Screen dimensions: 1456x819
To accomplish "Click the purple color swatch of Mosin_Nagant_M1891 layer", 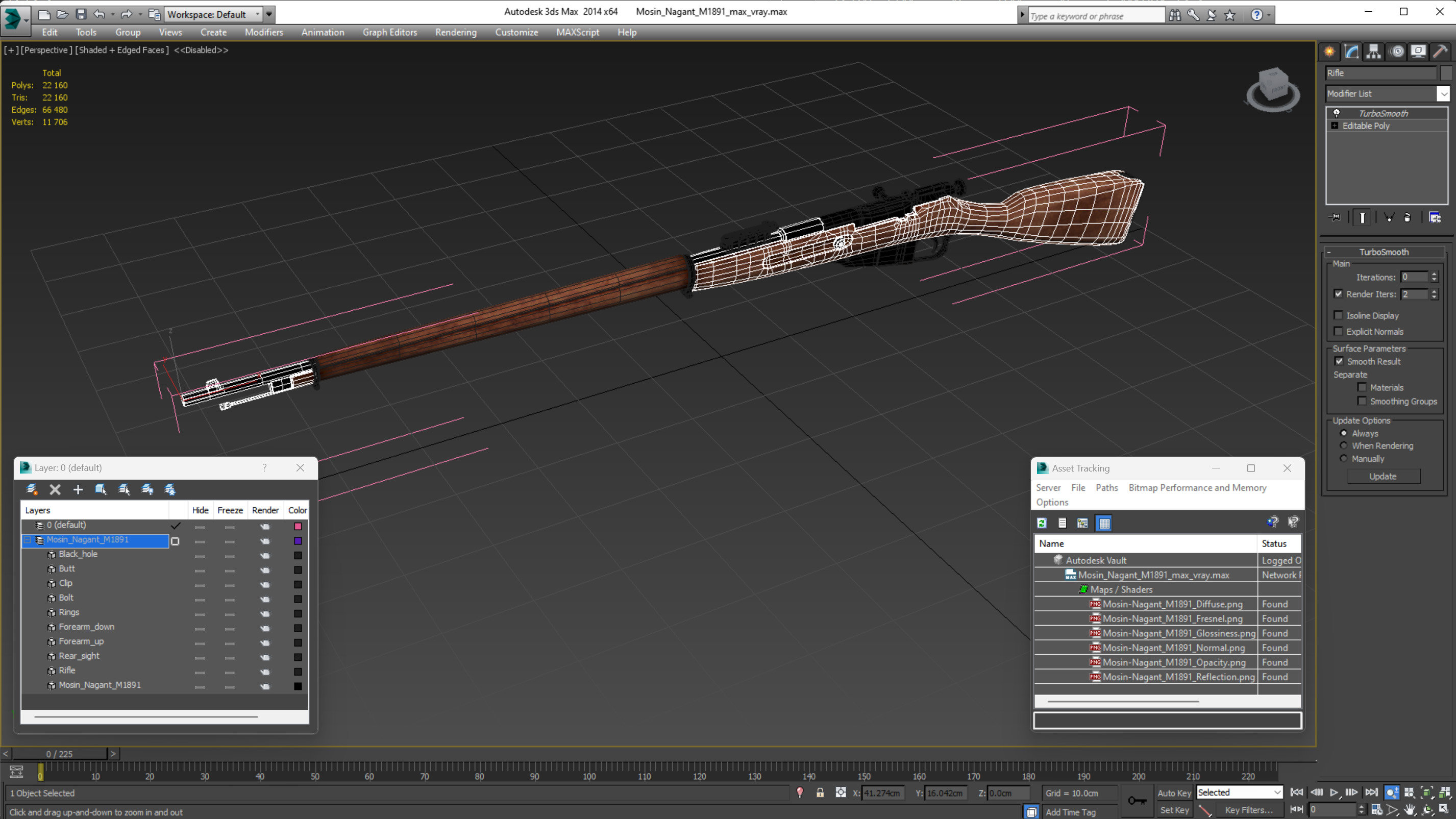I will 298,541.
